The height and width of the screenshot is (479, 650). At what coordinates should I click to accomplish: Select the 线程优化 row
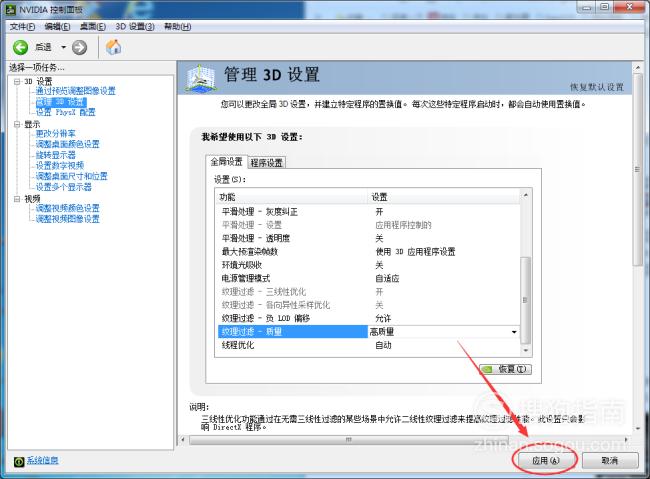[368, 345]
